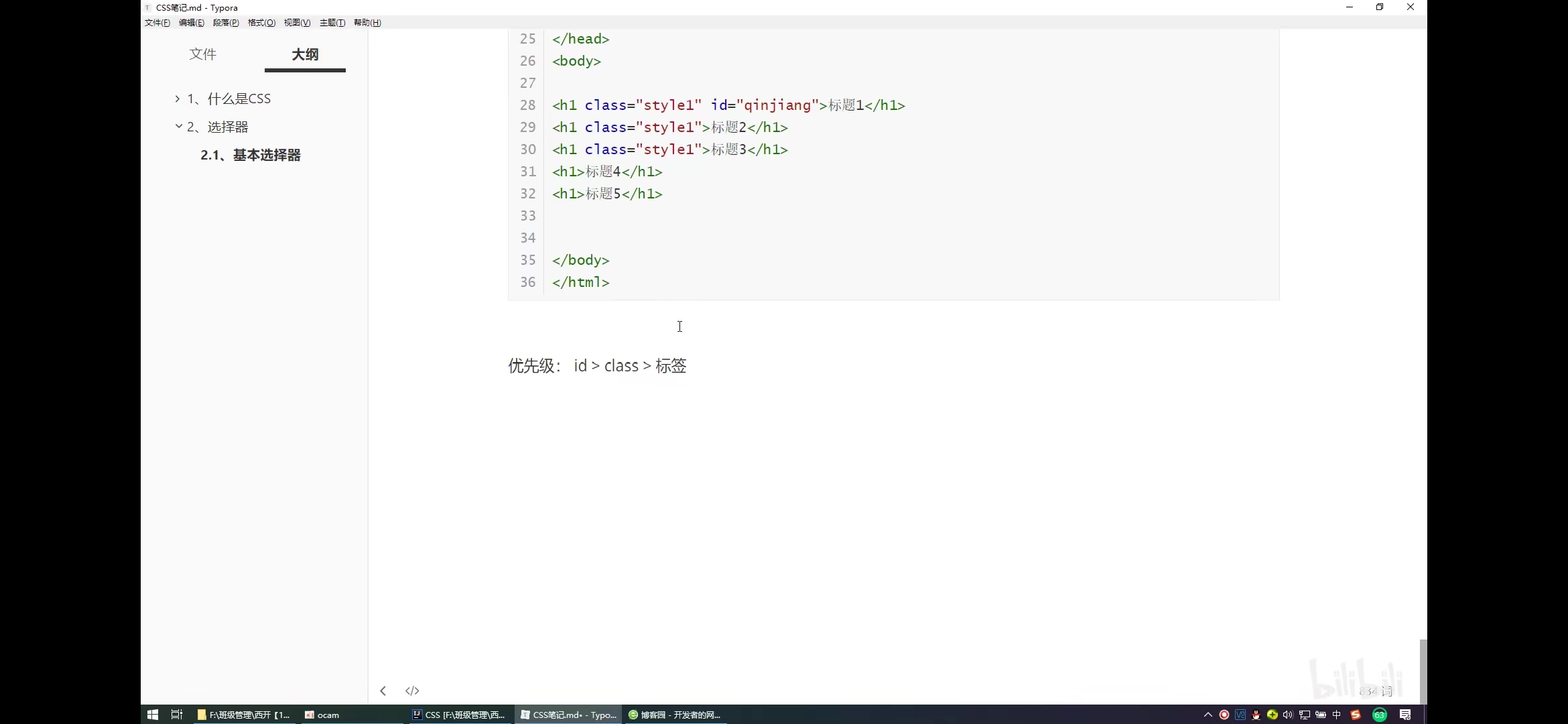
Task: Click the volume speaker tray icon
Action: click(1288, 715)
